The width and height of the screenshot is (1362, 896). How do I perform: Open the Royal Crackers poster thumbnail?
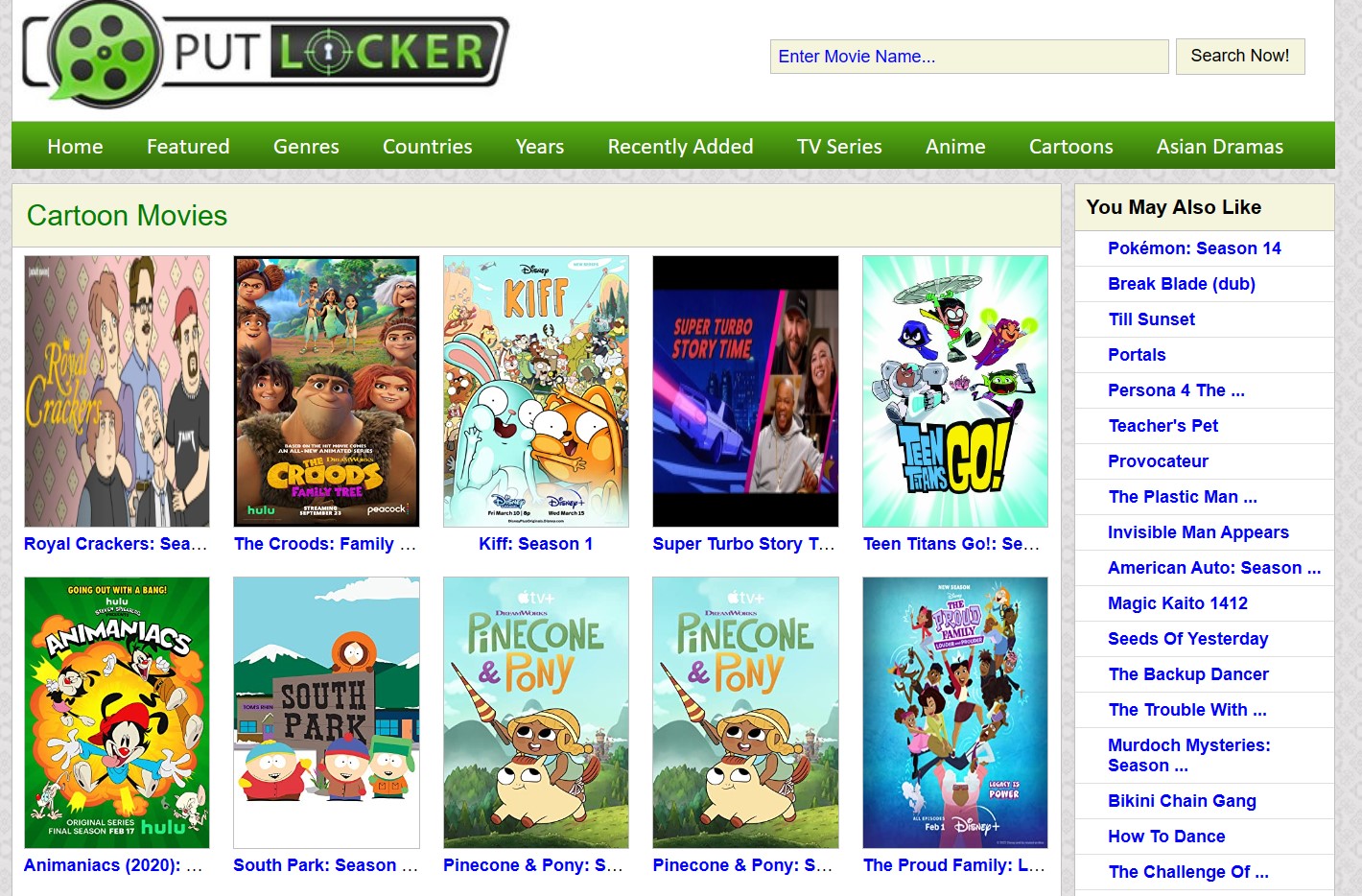point(117,391)
